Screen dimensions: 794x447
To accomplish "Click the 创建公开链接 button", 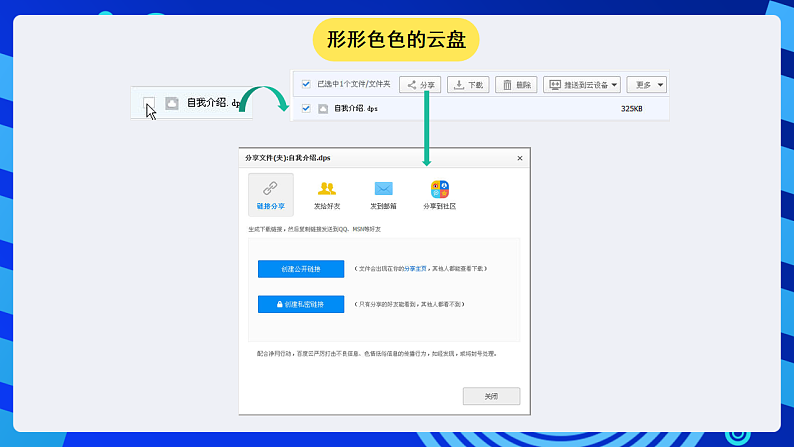I will pyautogui.click(x=301, y=268).
